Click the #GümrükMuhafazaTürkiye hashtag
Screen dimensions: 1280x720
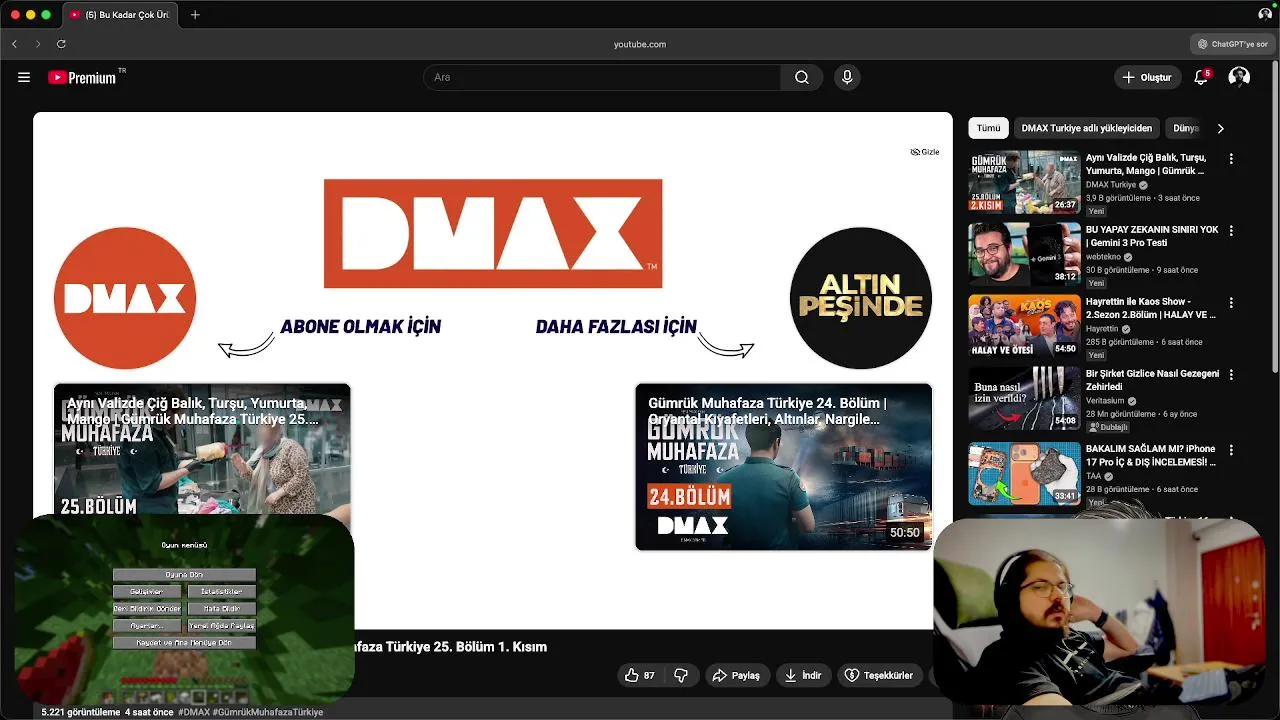pos(268,712)
